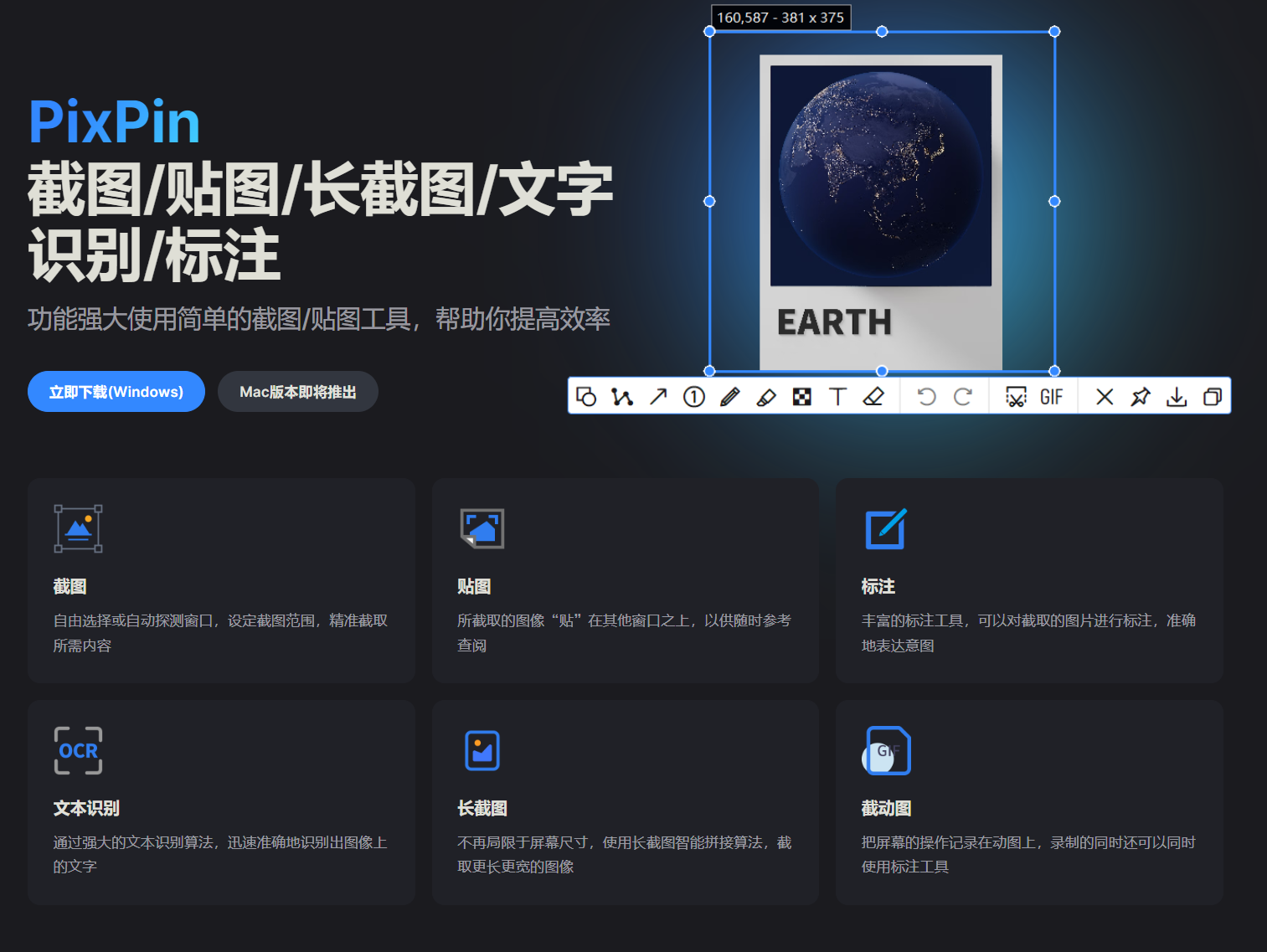Select the pencil drawing tool

pyautogui.click(x=730, y=397)
